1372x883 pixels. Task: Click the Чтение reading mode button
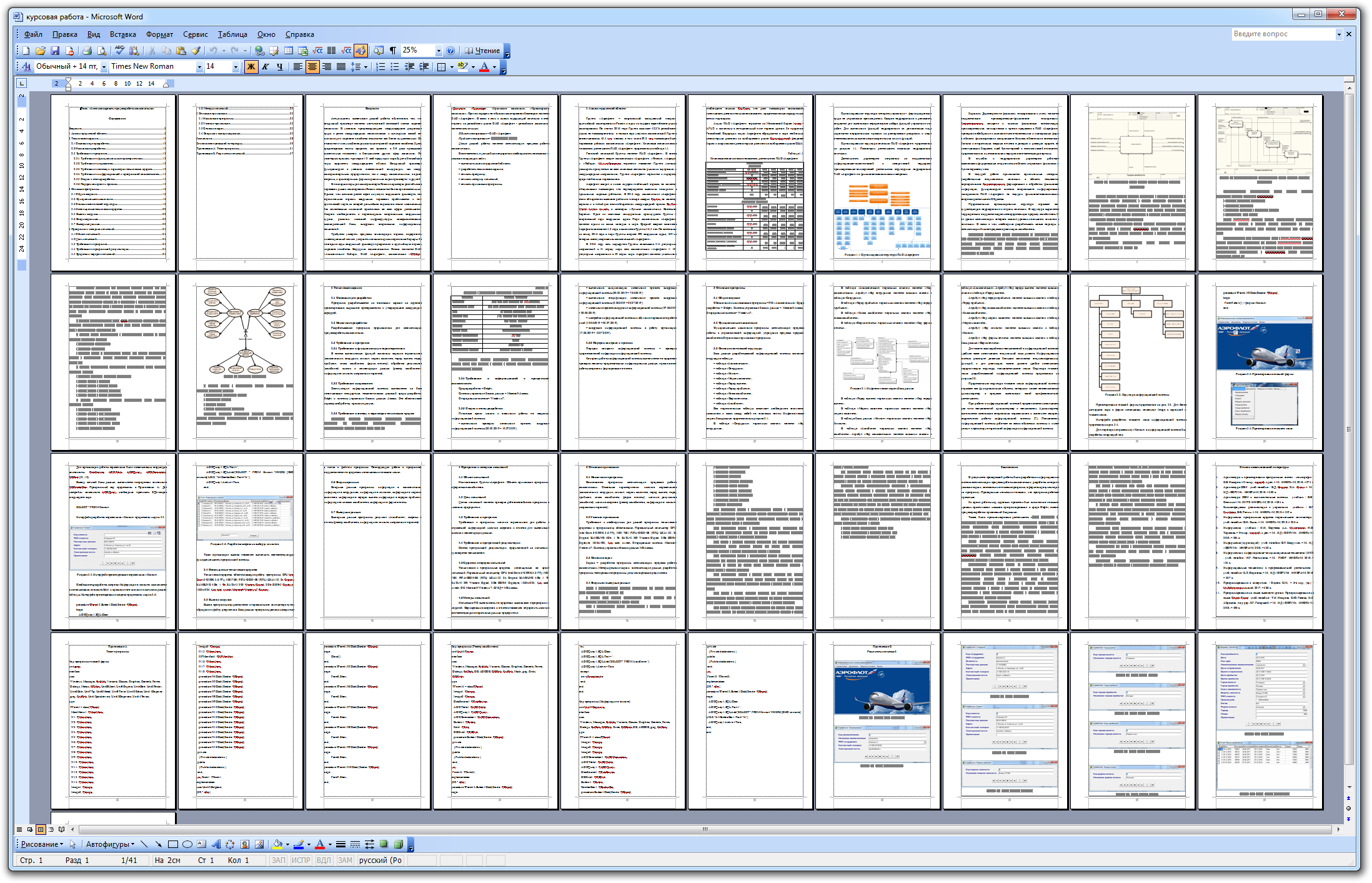tap(482, 51)
